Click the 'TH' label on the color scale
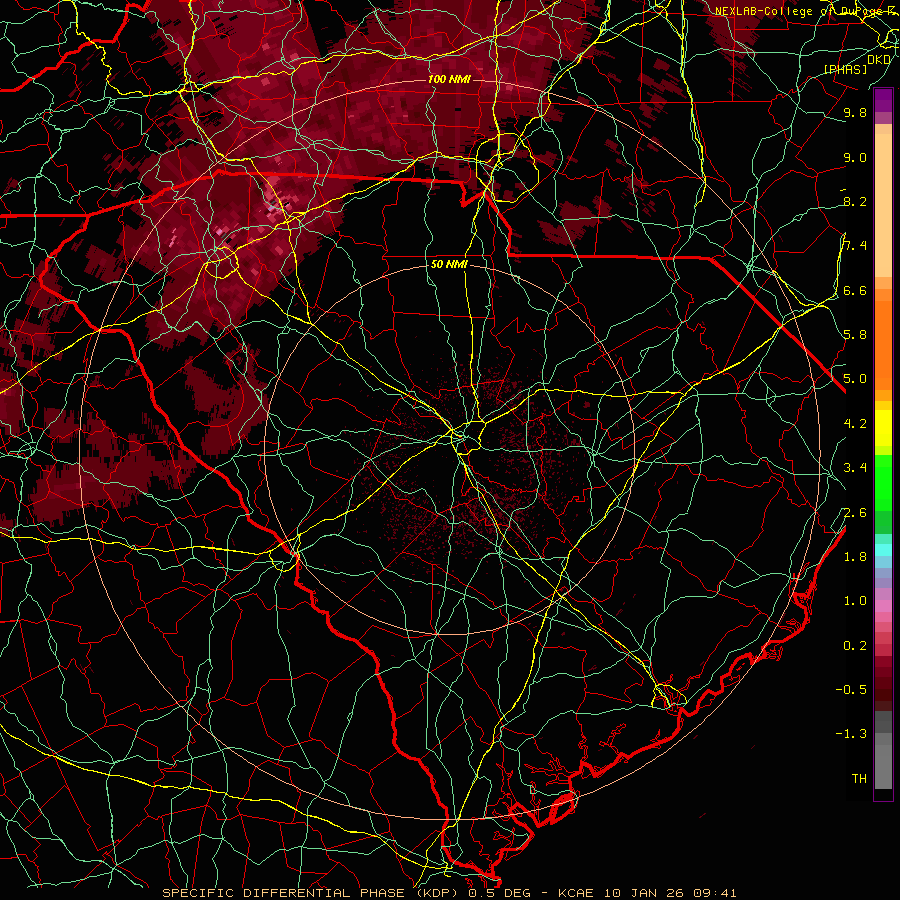Screen dimensions: 900x900 (x=859, y=779)
